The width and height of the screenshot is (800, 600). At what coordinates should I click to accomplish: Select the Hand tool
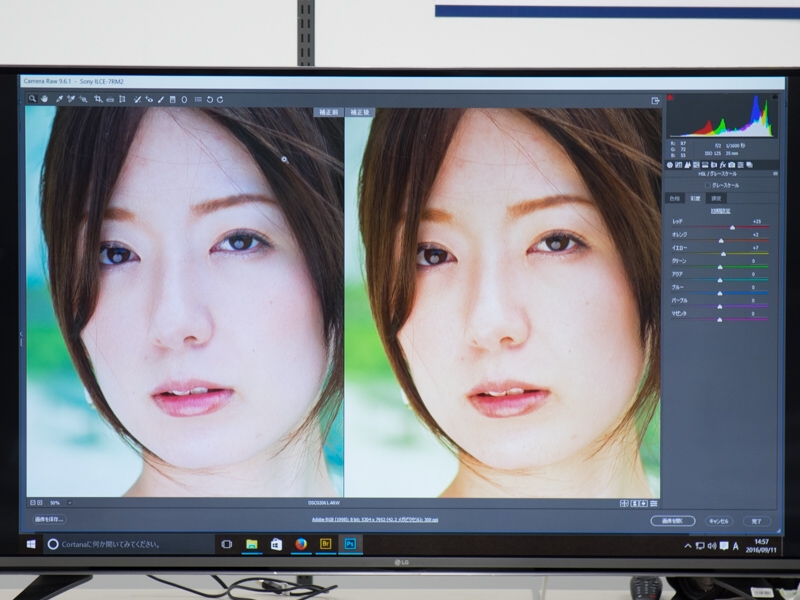44,99
